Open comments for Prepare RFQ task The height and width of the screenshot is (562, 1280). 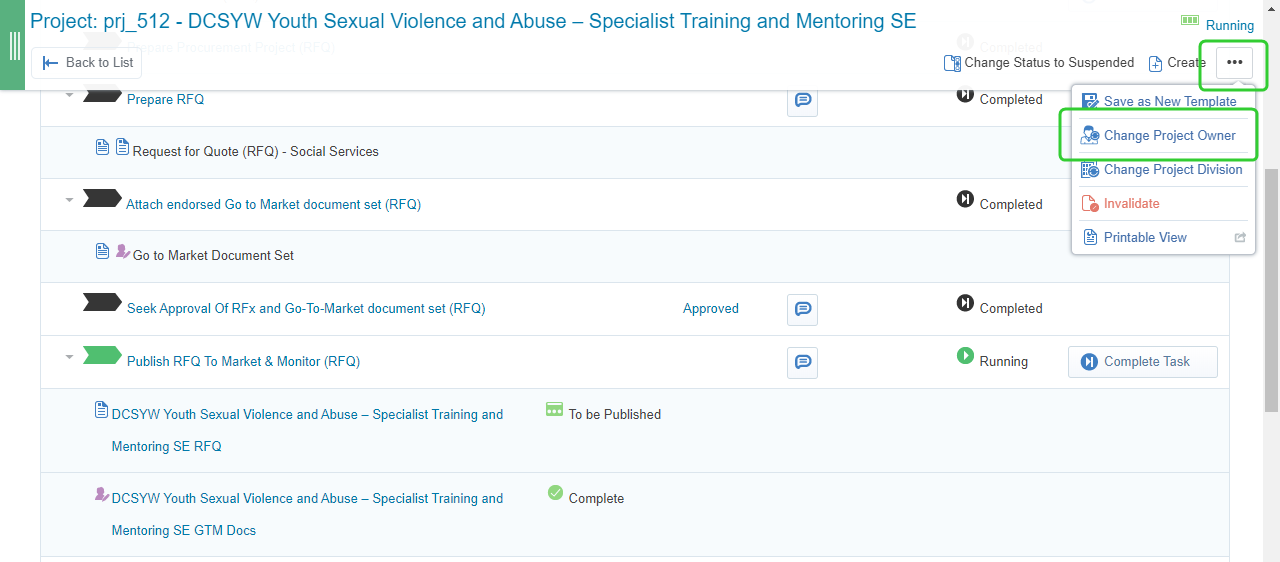click(x=802, y=100)
